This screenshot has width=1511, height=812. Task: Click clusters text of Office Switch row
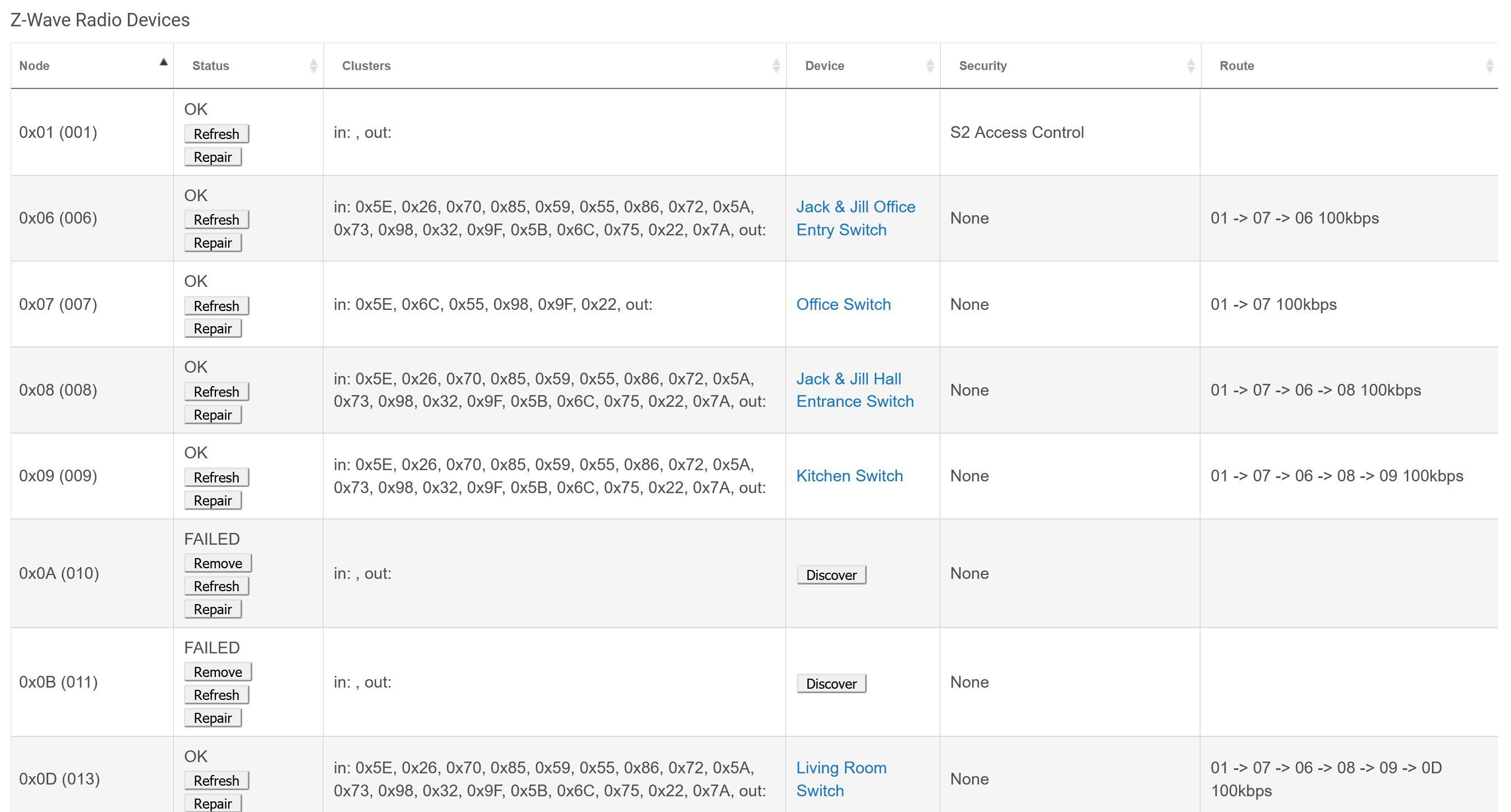point(493,304)
